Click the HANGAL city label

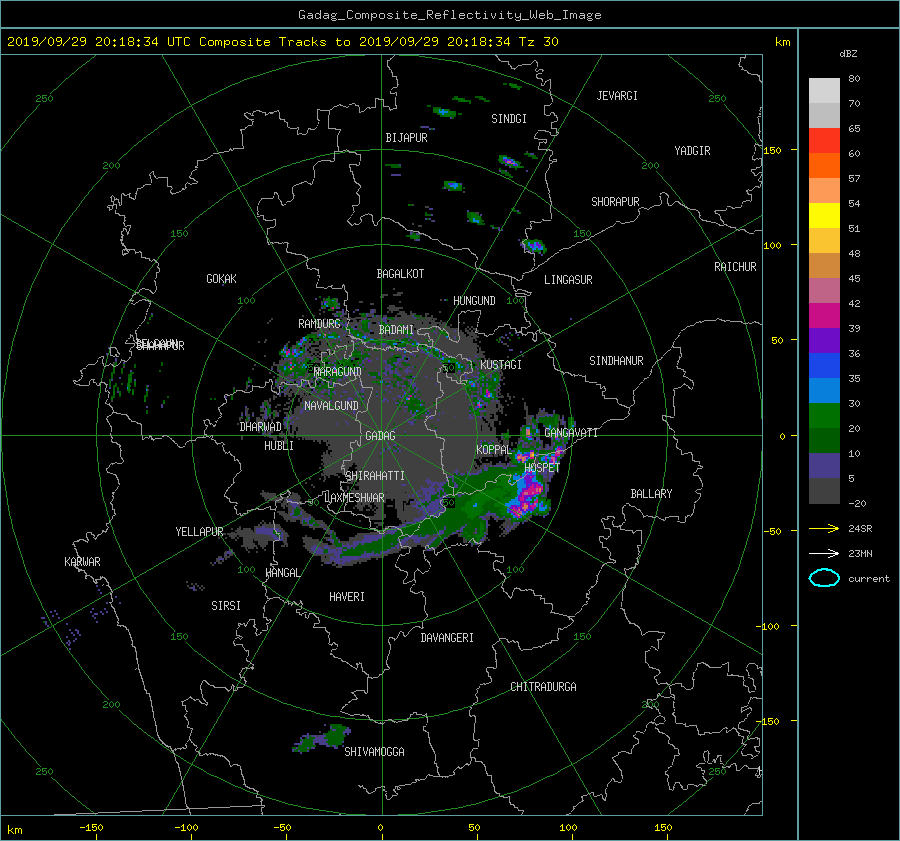[x=283, y=573]
